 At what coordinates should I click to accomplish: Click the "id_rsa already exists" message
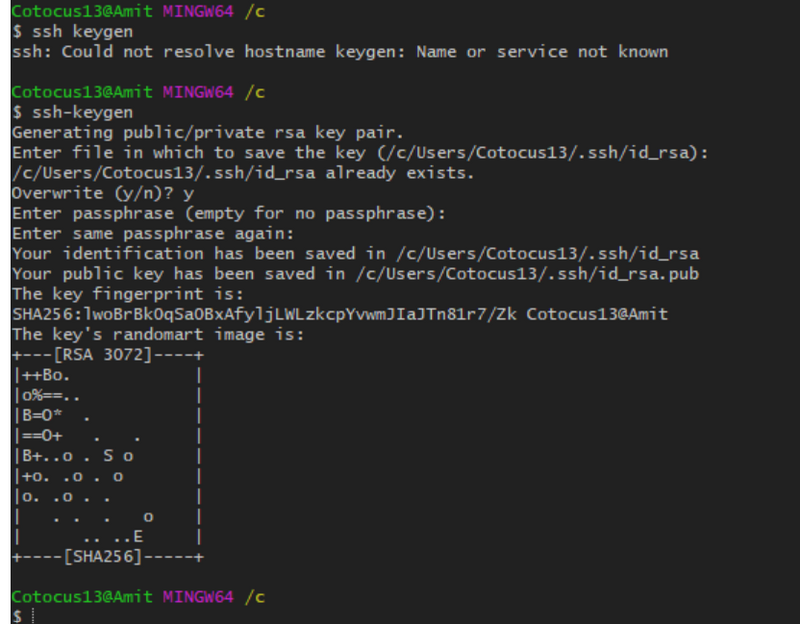click(x=242, y=173)
